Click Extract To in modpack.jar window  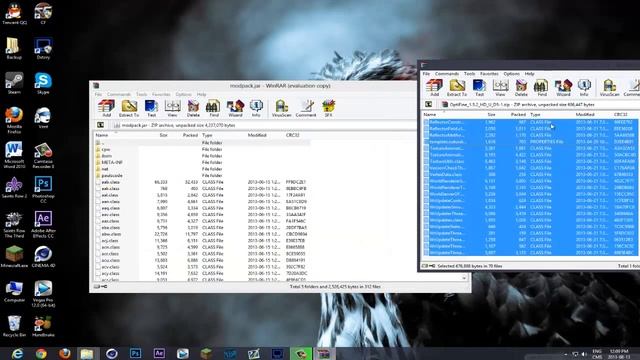pos(129,108)
